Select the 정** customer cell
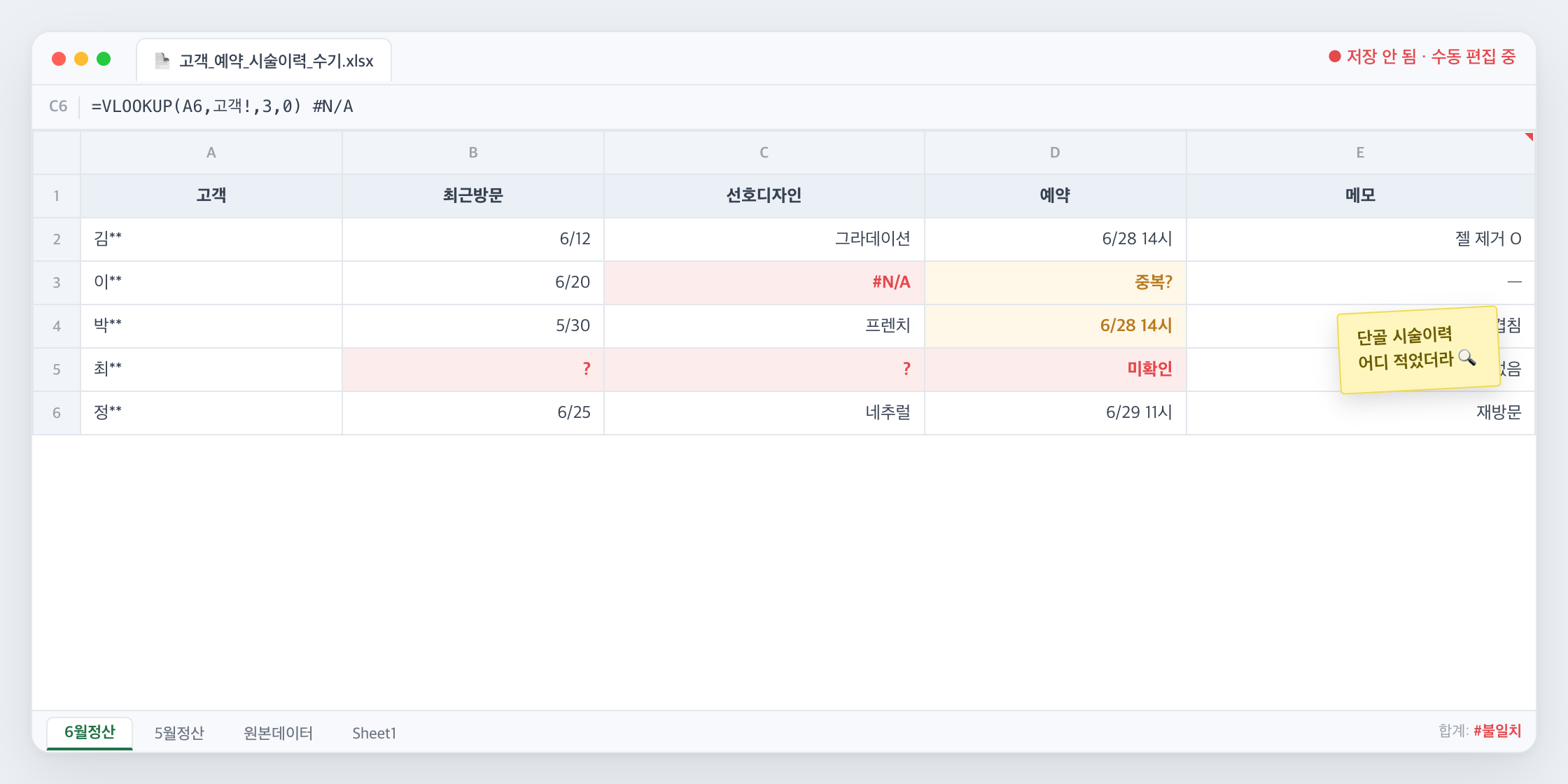This screenshot has width=1568, height=784. (x=211, y=413)
